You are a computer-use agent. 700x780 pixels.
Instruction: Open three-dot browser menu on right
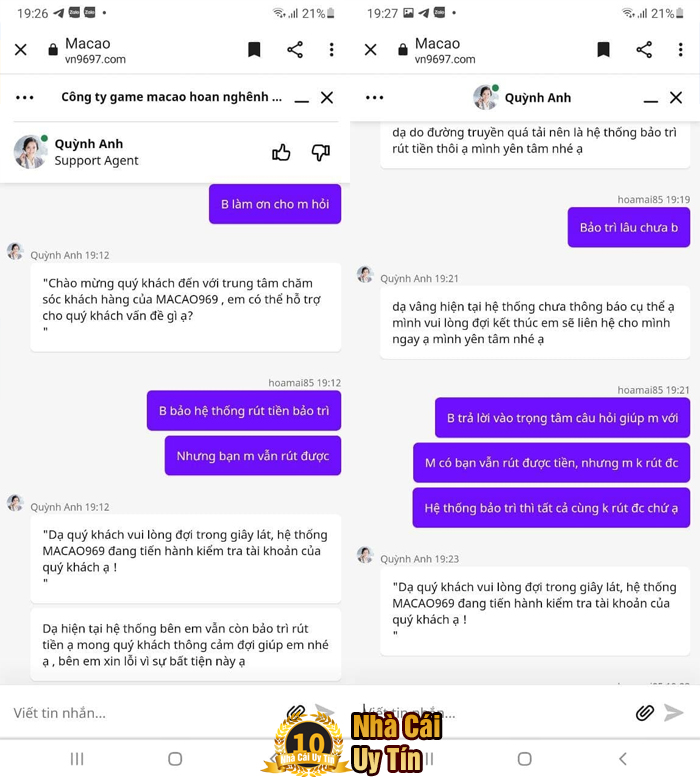pos(681,50)
